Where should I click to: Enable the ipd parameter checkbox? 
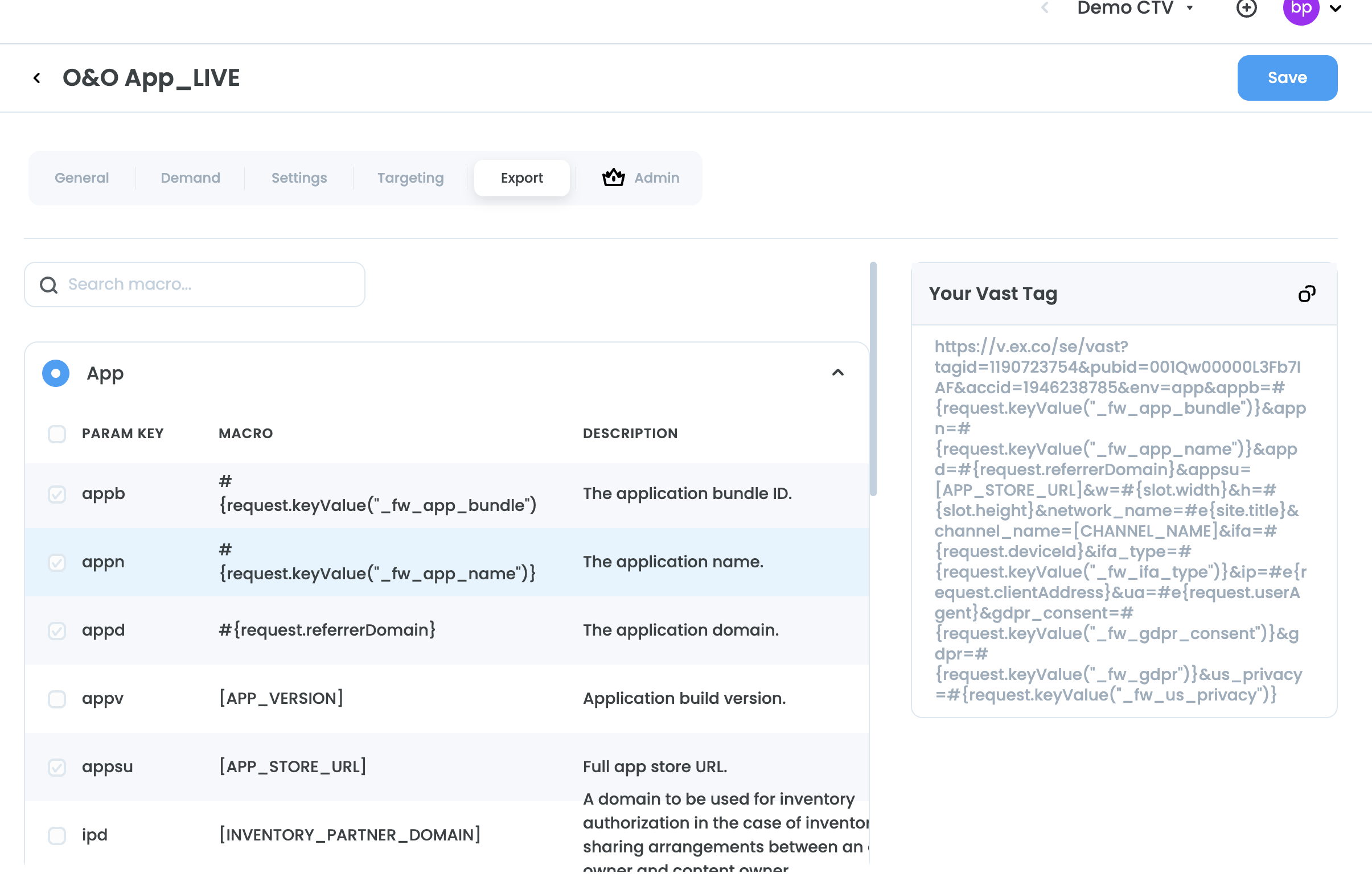click(57, 835)
